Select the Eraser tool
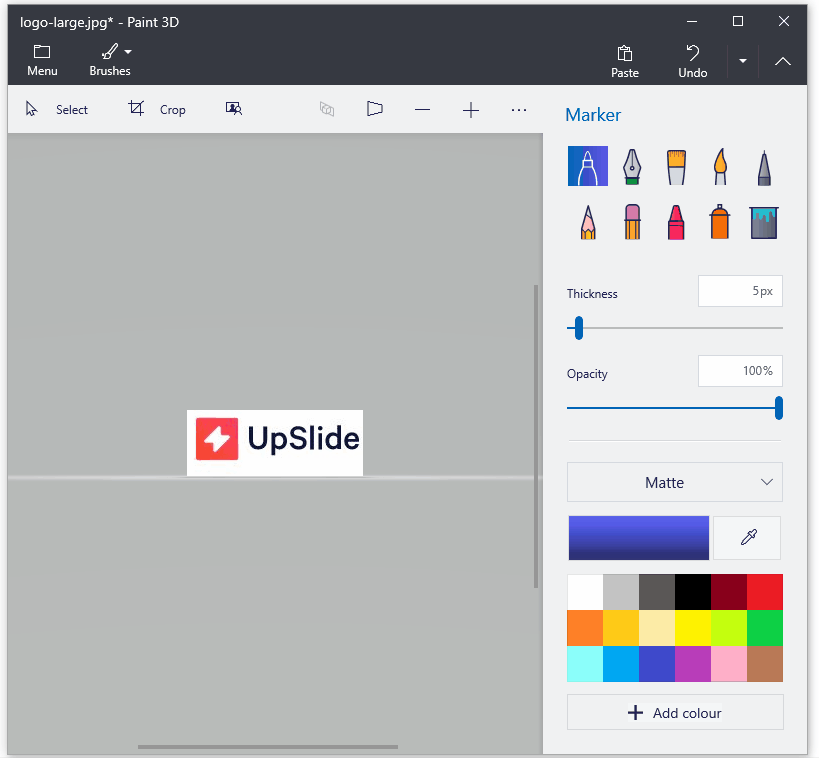This screenshot has height=758, width=819. 632,222
